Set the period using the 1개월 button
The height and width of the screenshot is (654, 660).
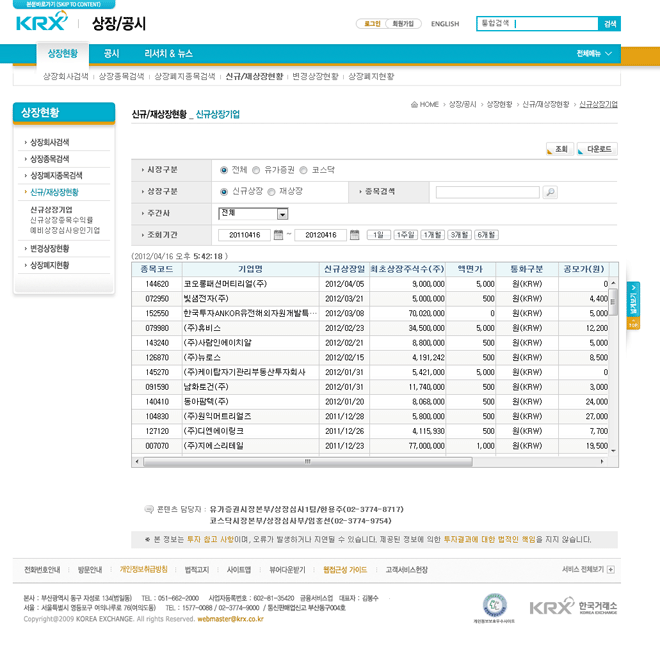point(432,235)
